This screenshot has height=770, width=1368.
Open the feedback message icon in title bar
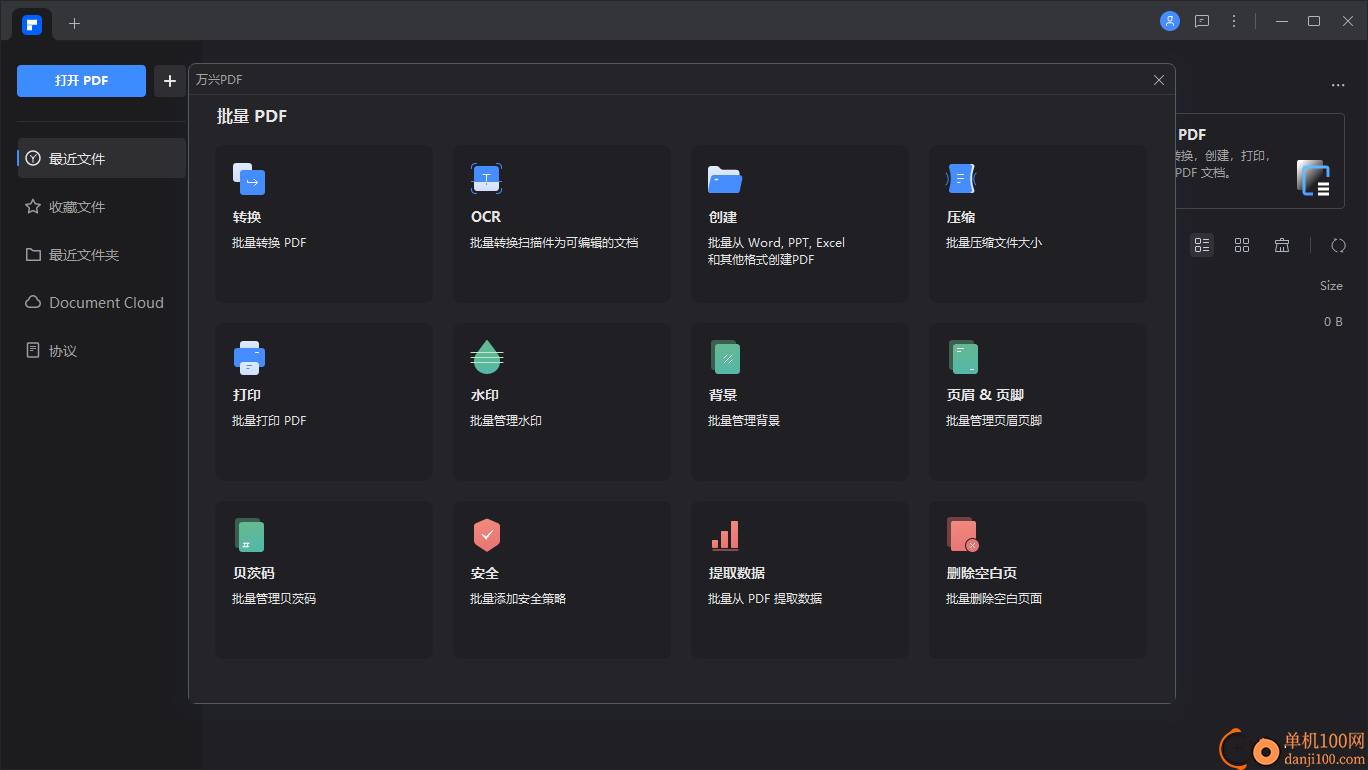(x=1202, y=21)
